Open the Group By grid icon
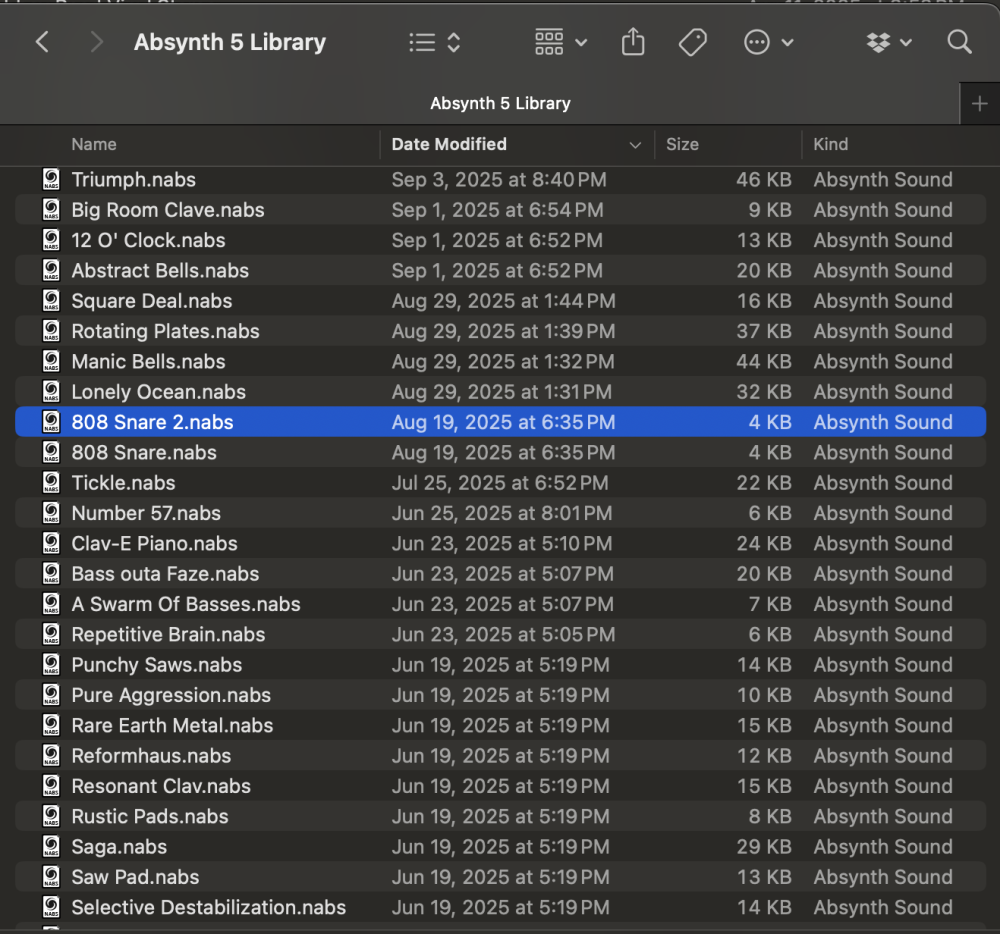Screen dimensions: 1000x934 pos(549,42)
